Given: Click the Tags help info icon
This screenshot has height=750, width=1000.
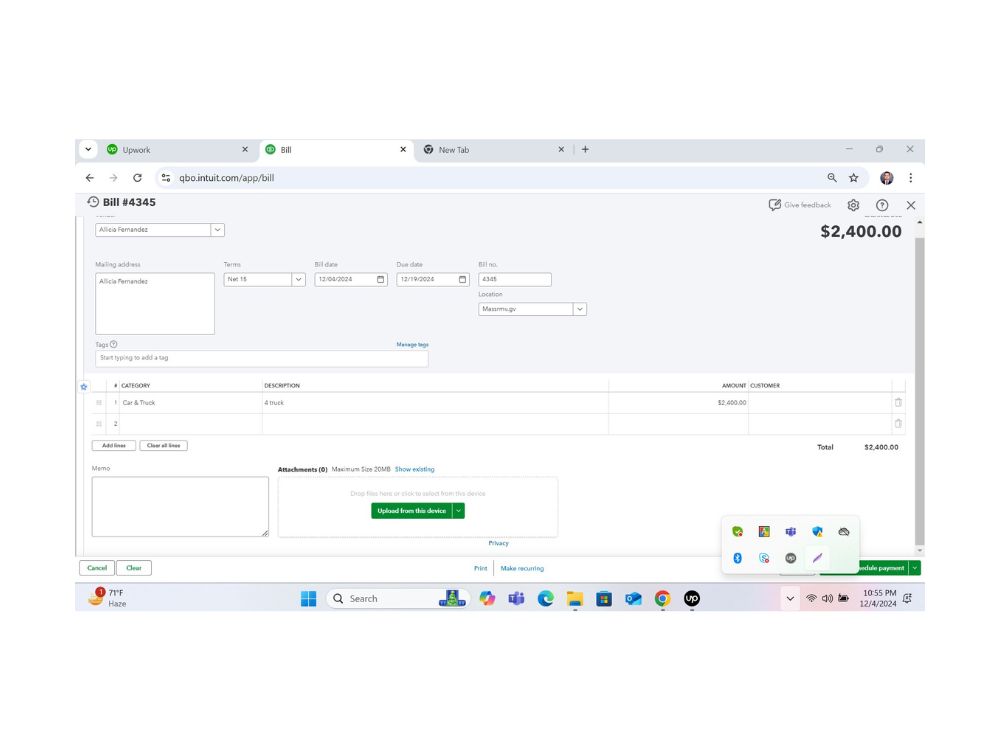Looking at the screenshot, I should (114, 344).
